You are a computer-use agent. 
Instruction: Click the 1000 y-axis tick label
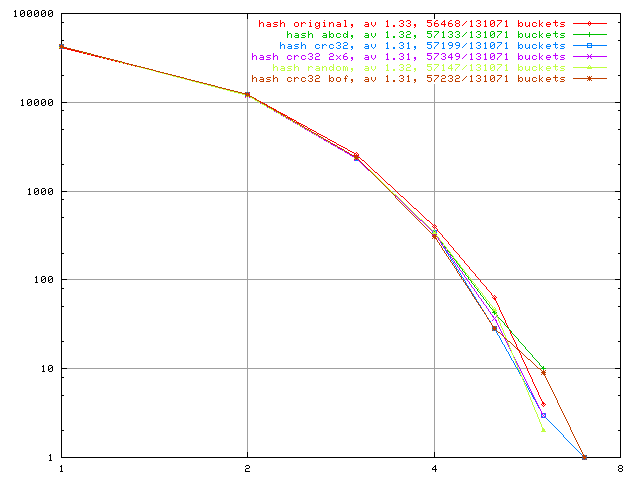point(39,191)
